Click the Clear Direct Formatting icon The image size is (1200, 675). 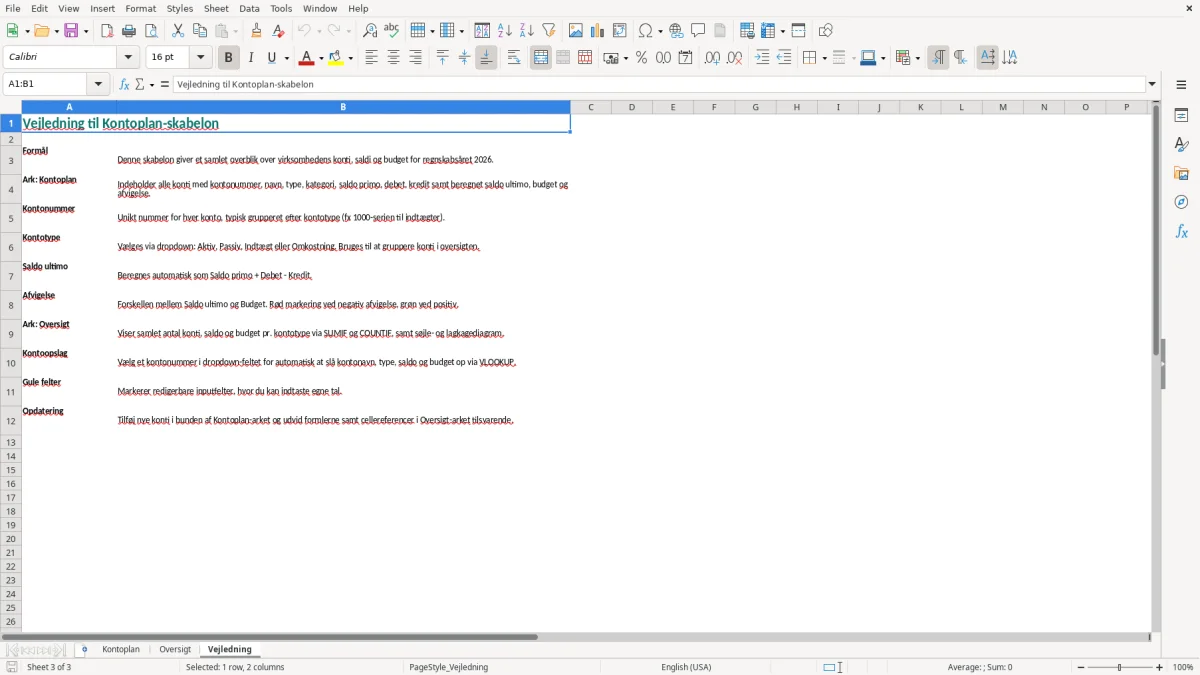pyautogui.click(x=278, y=31)
